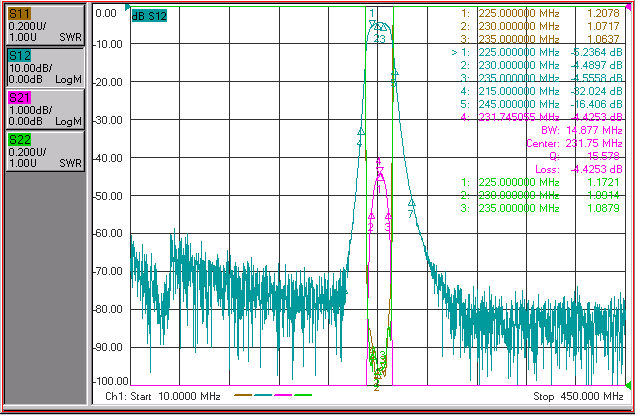Click magenta S21 marker 4 at peak
The height and width of the screenshot is (416, 635).
379,171
